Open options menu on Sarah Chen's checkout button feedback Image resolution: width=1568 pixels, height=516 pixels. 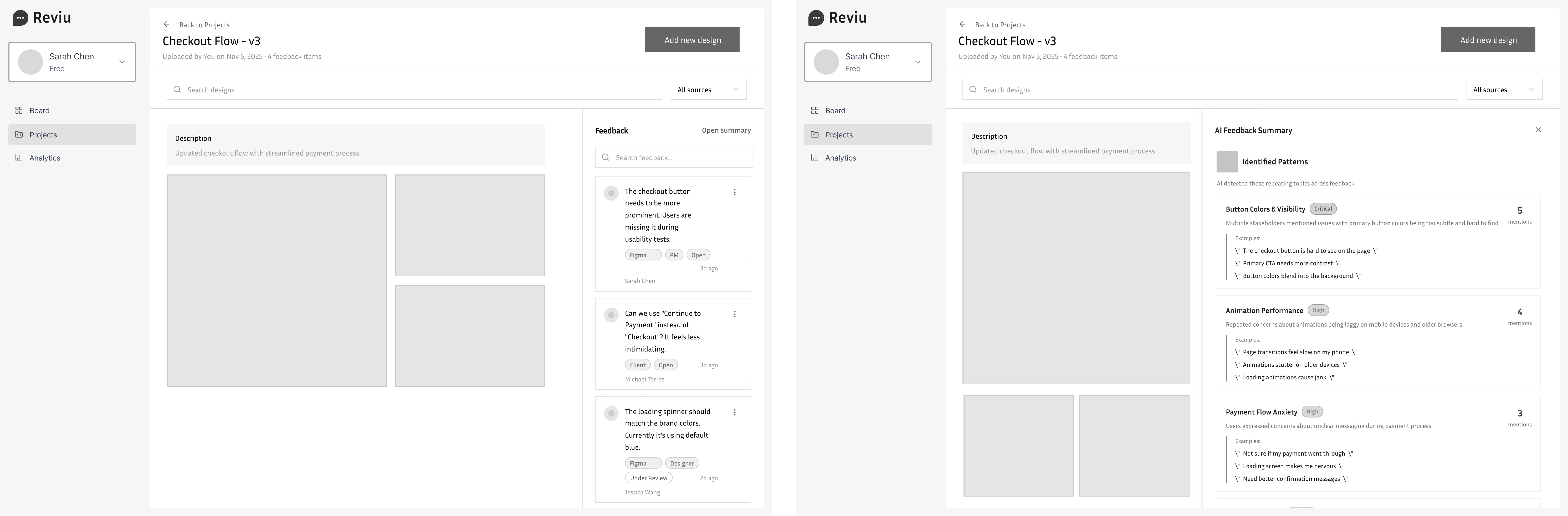click(735, 192)
